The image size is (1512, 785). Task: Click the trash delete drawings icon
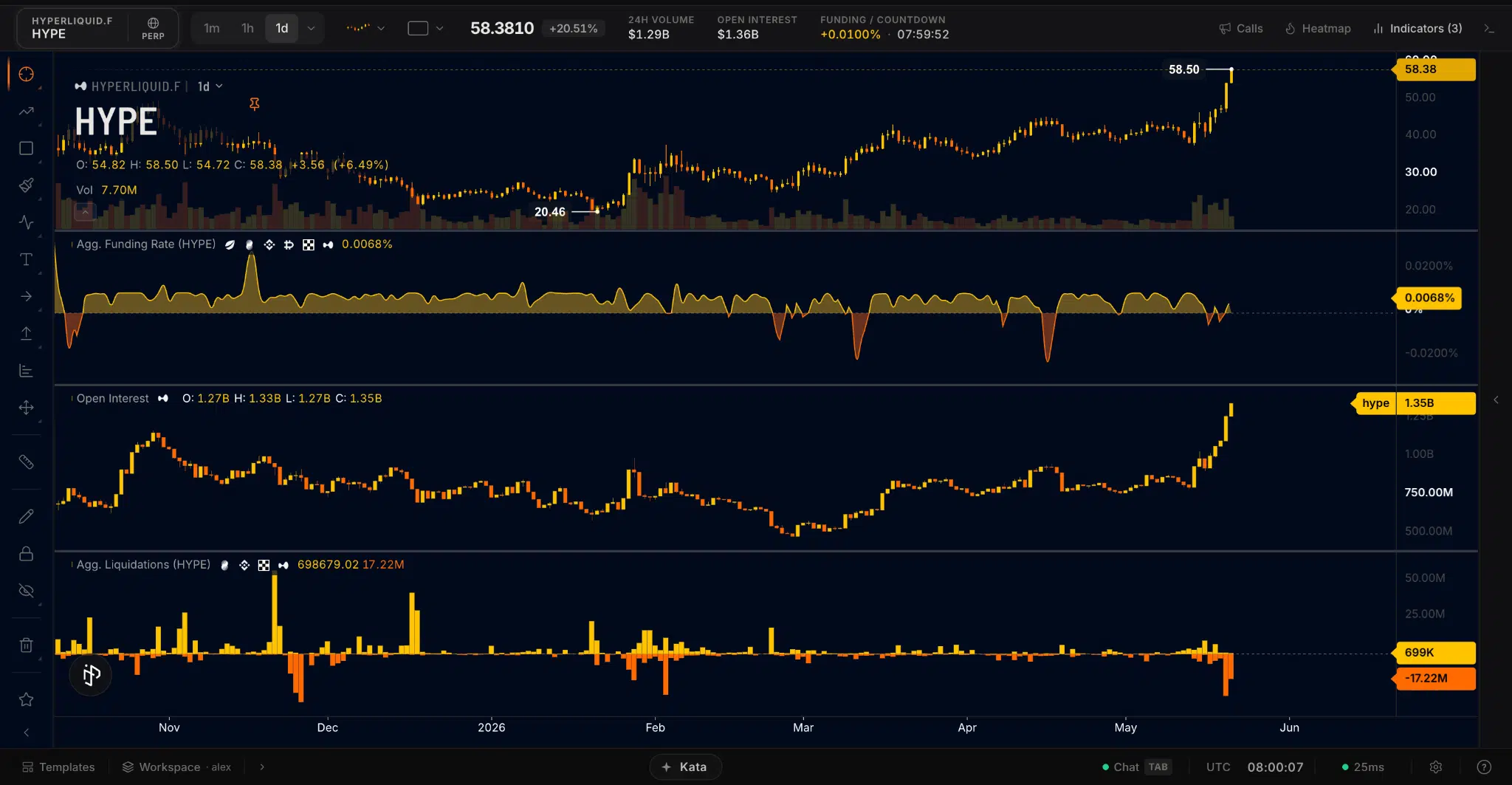pos(27,645)
